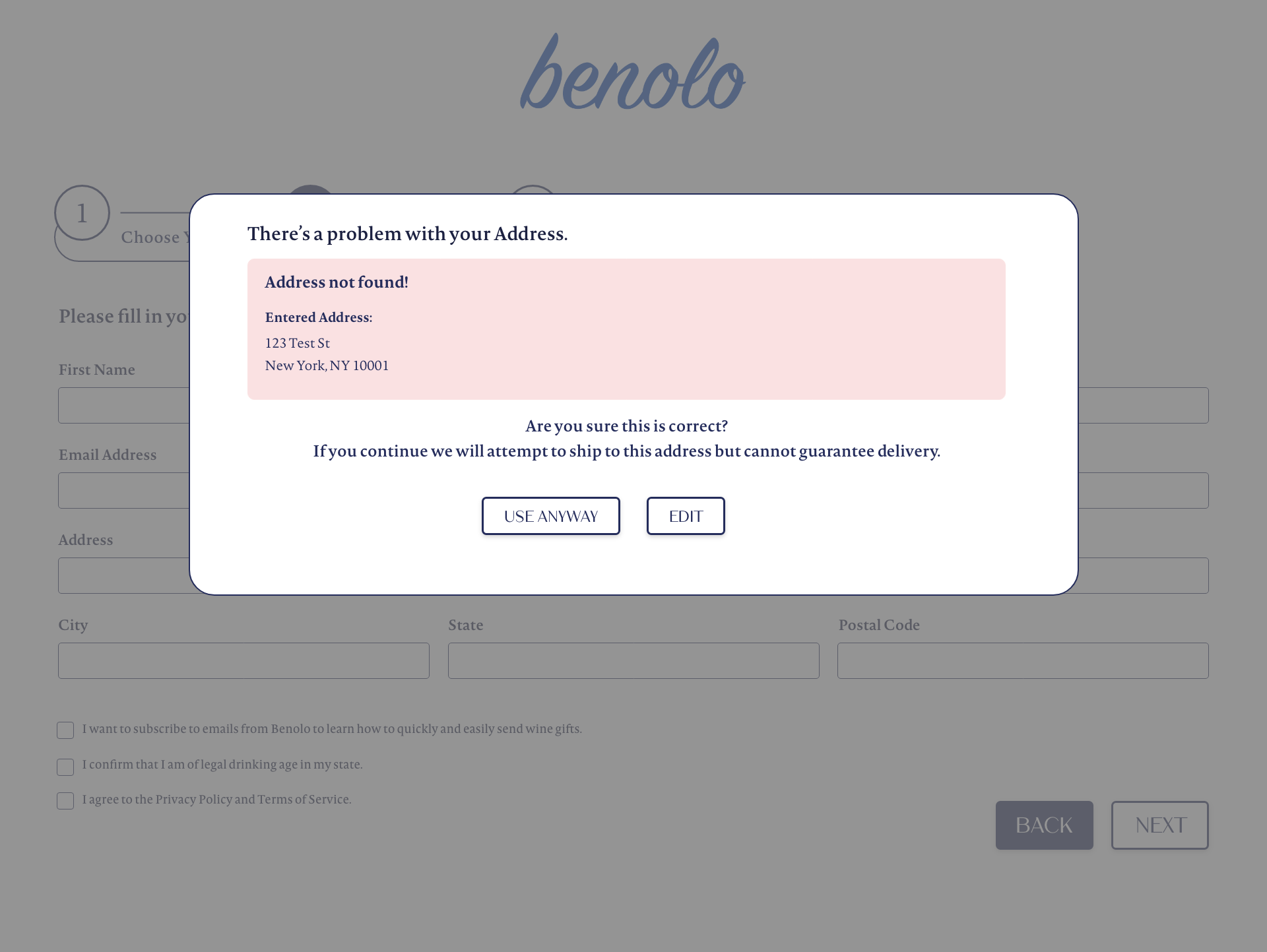Click the Terms of Service text

[x=303, y=800]
